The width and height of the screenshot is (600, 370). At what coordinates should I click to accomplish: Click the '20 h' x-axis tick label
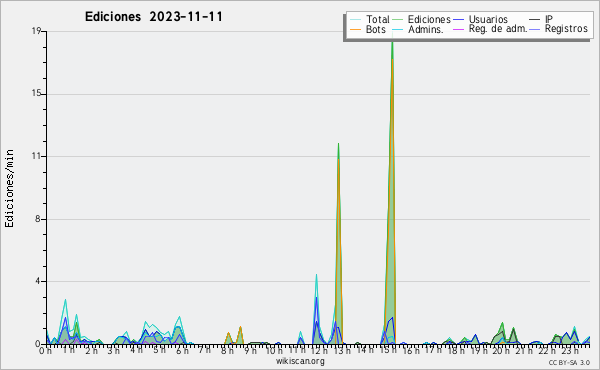click(x=501, y=350)
